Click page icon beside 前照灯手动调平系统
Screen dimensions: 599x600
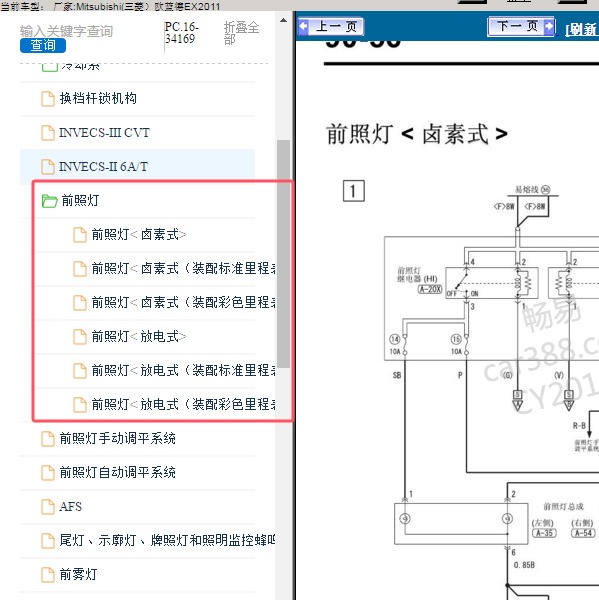click(48, 439)
